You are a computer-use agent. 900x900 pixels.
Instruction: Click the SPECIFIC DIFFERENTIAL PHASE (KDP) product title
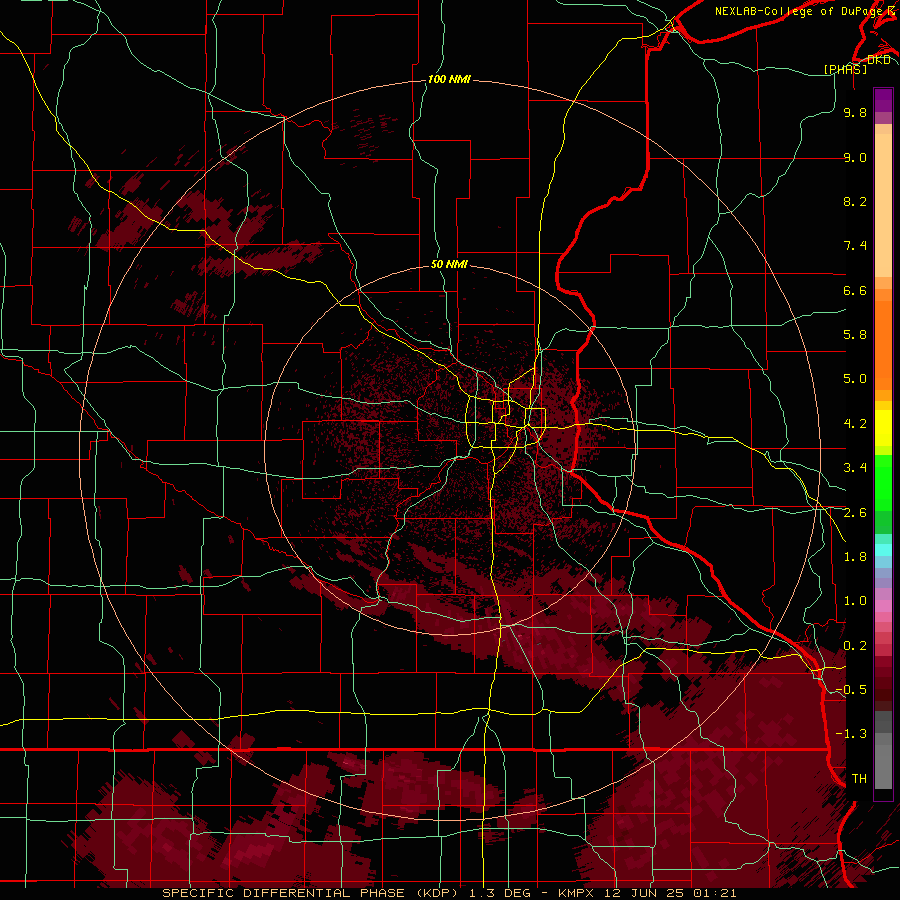[313, 893]
